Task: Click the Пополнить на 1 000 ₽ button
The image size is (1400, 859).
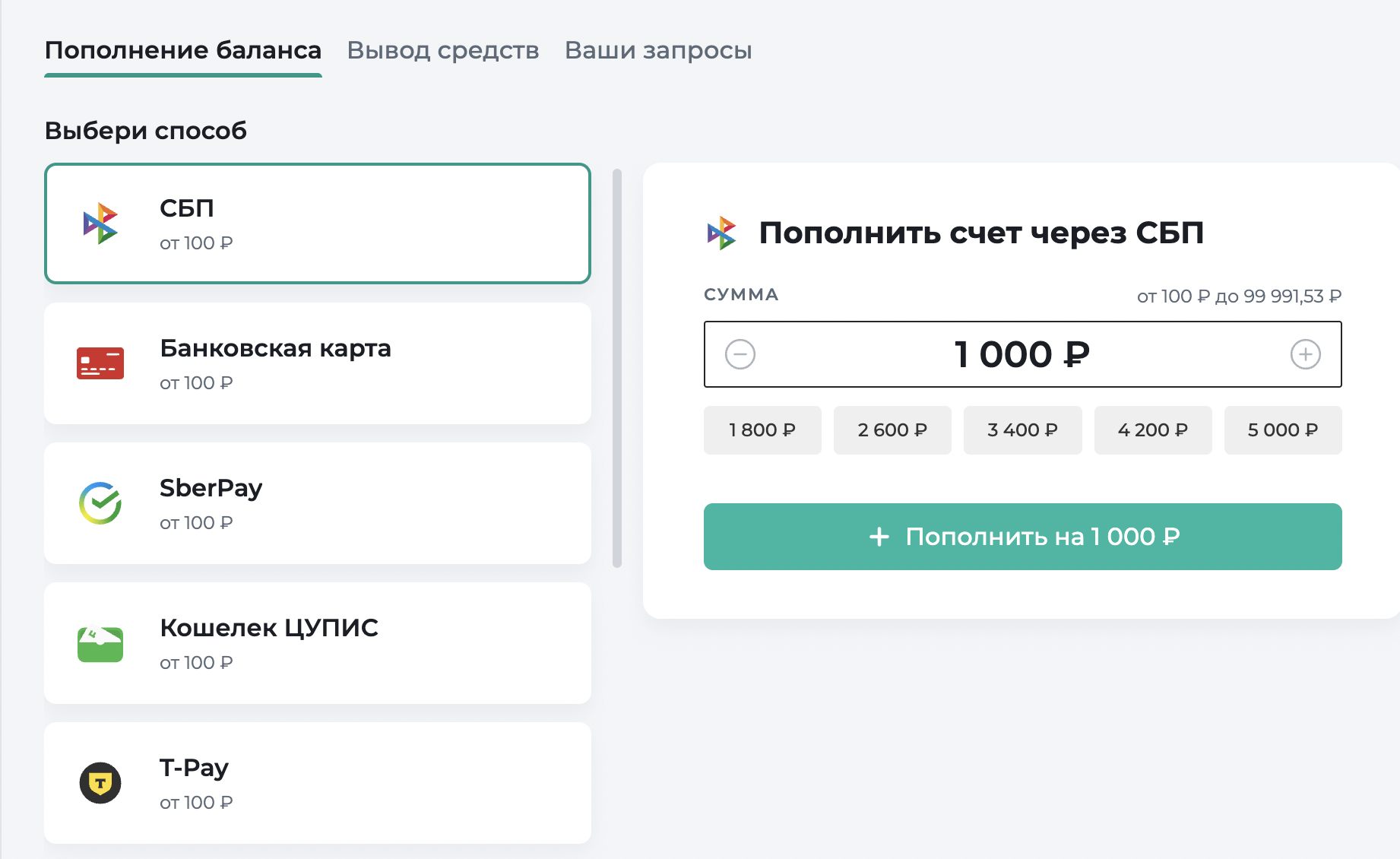Action: (x=1023, y=537)
